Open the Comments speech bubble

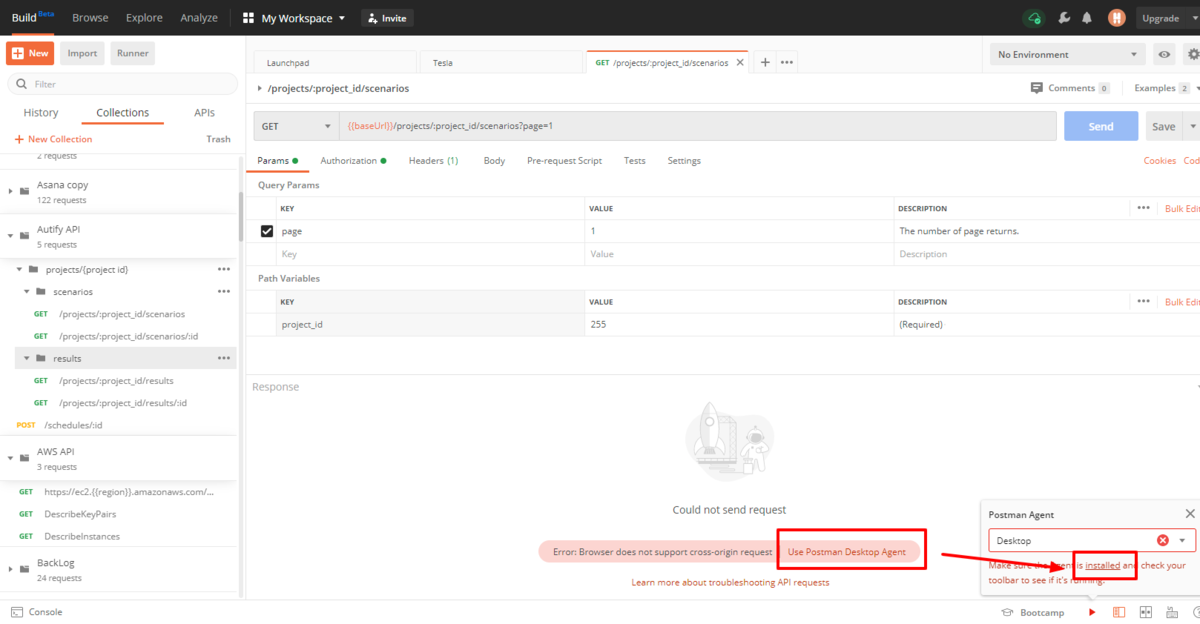1037,88
